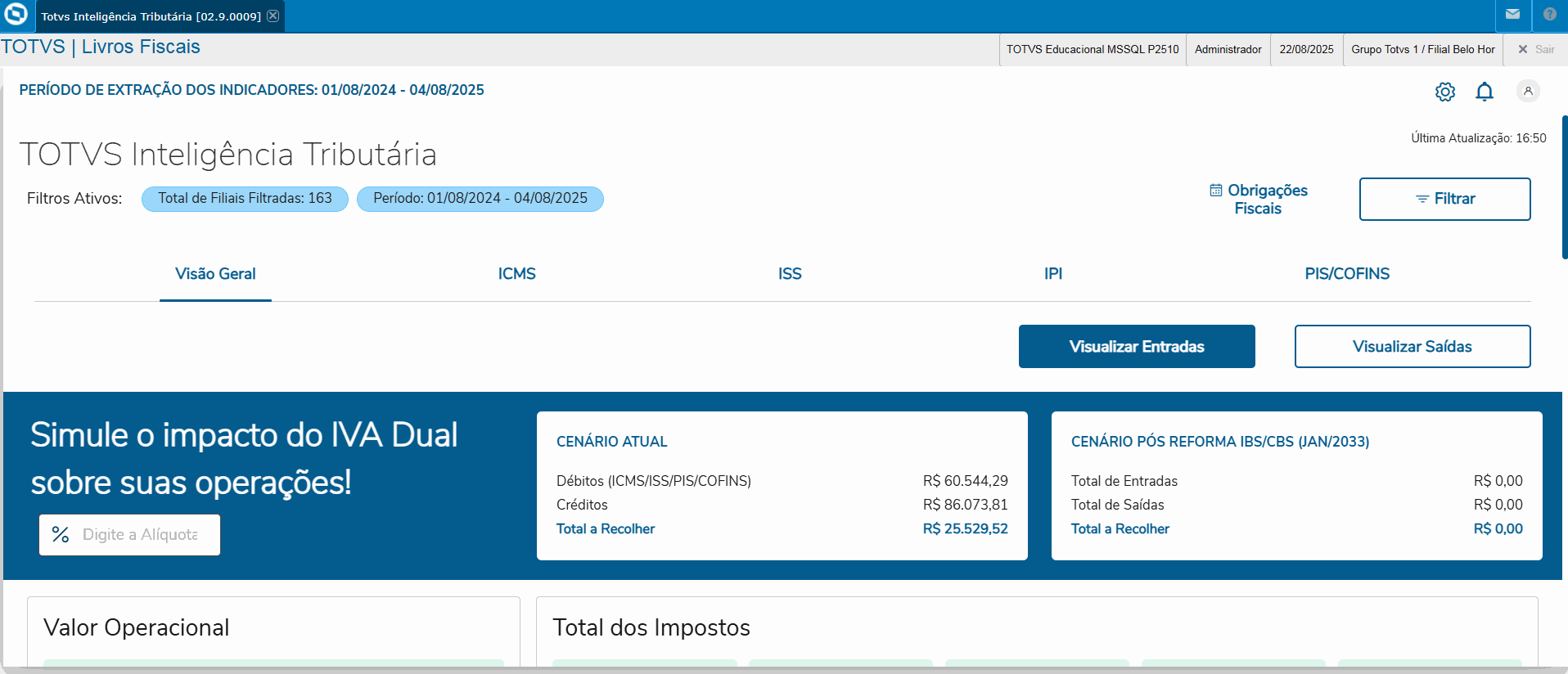Click the 'Período: 01/08/2024 - 04/08/2025' chip
The height and width of the screenshot is (674, 1568).
point(480,199)
